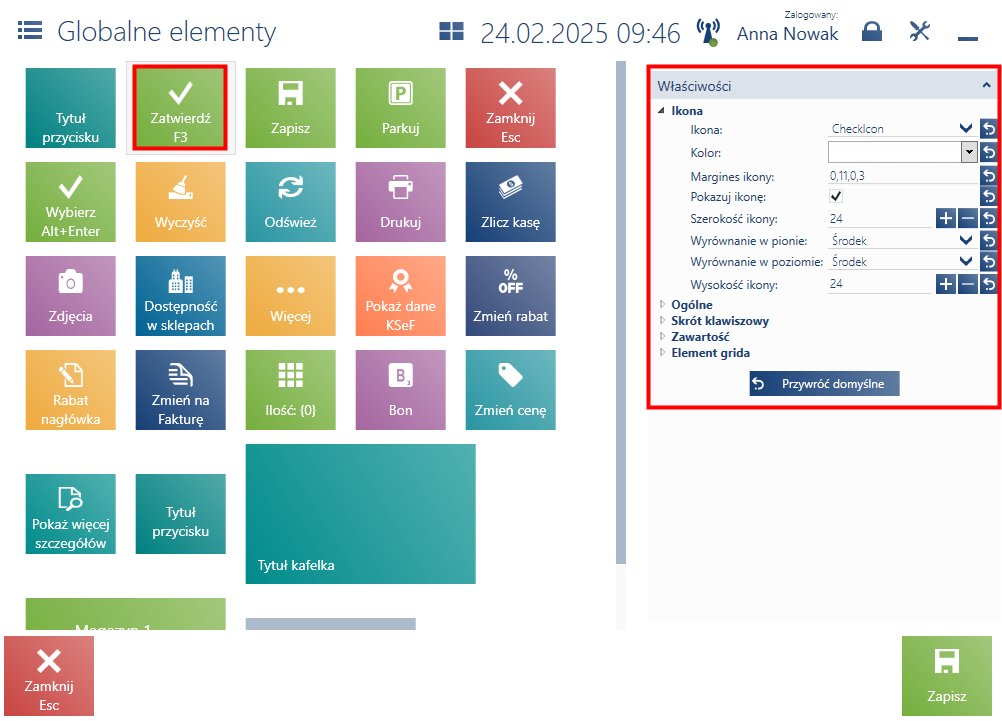Reset the Wyrównanie w pionie value
The image size is (1002, 721).
click(988, 240)
